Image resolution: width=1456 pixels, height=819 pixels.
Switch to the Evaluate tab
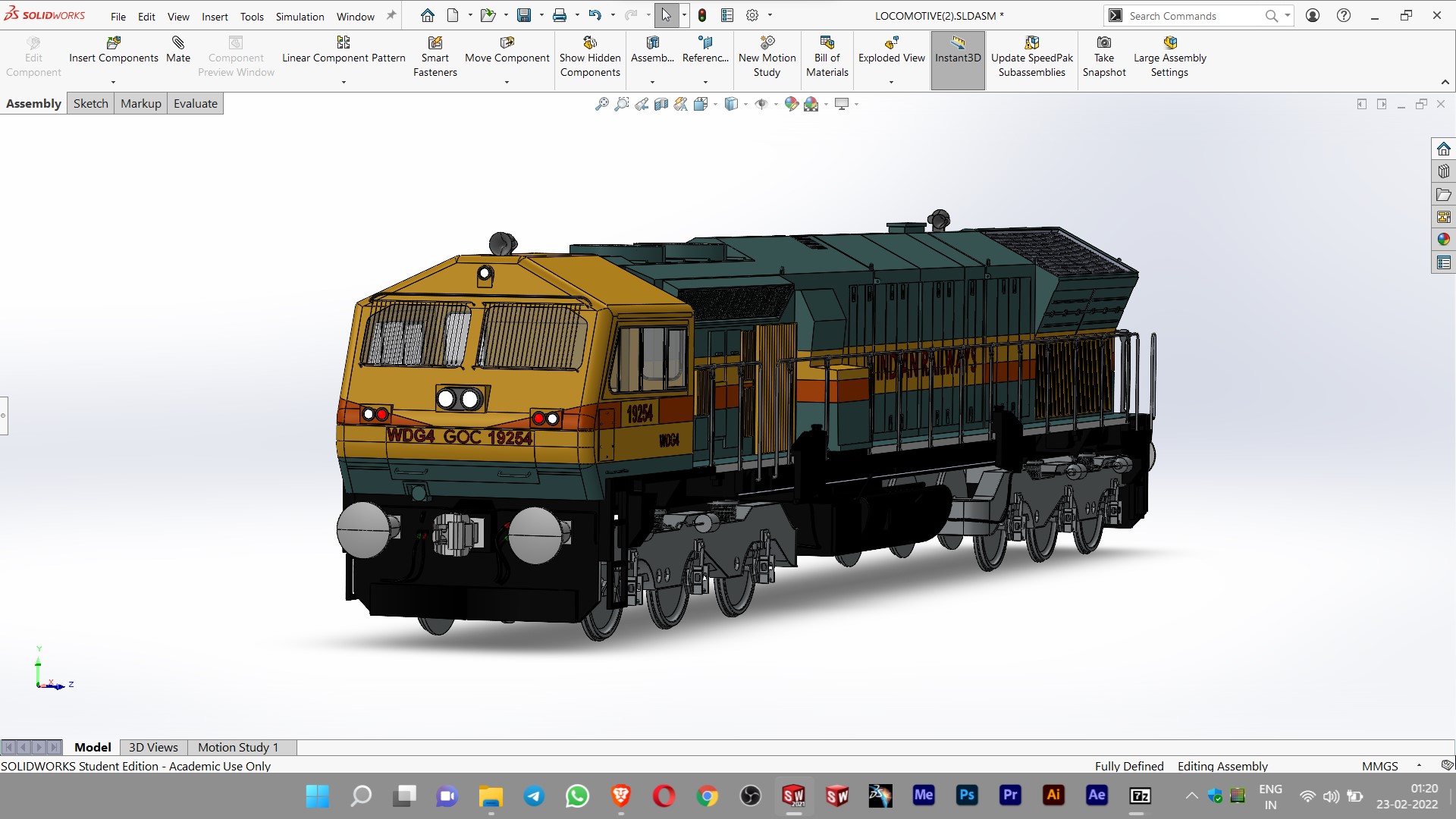[195, 104]
